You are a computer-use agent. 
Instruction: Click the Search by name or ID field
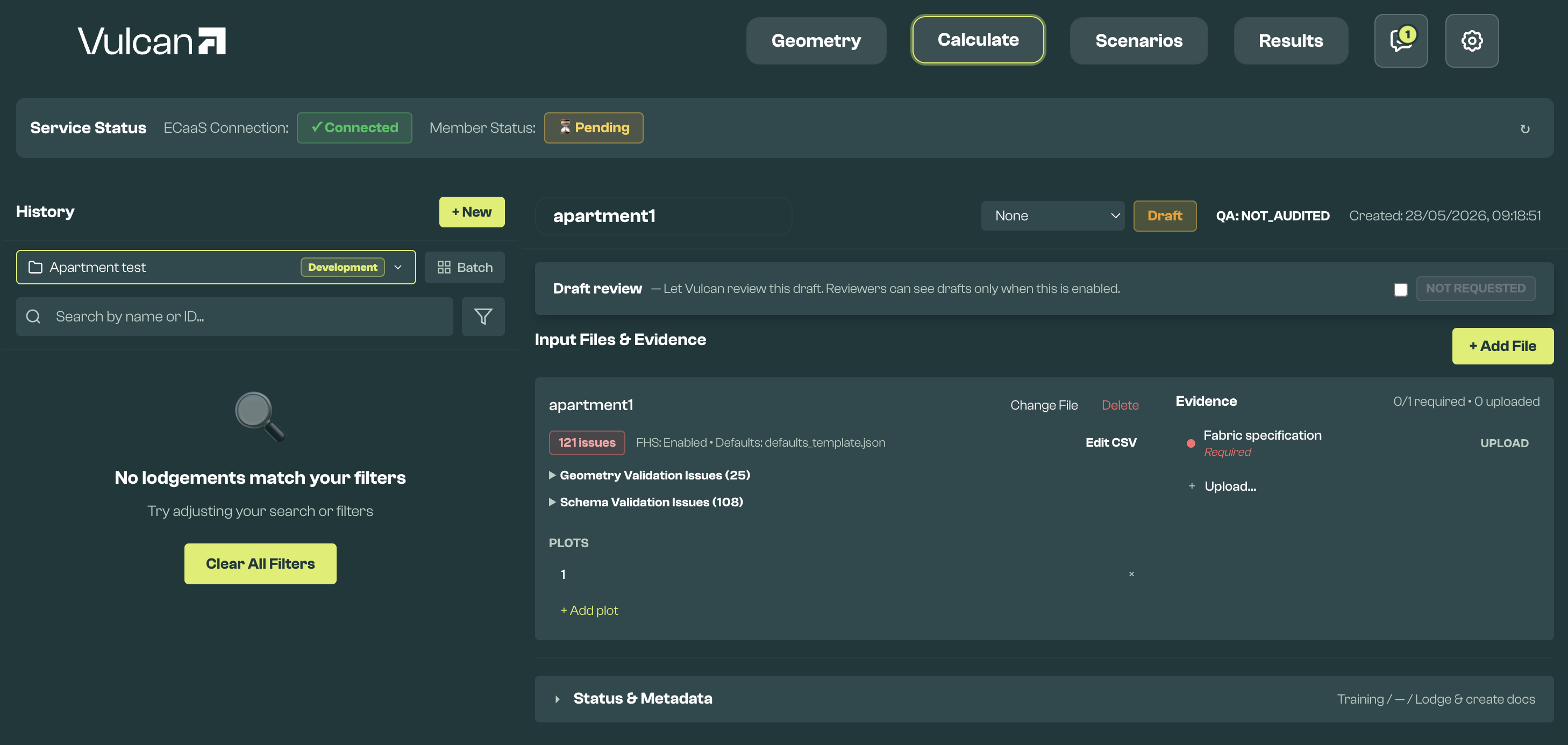point(234,317)
